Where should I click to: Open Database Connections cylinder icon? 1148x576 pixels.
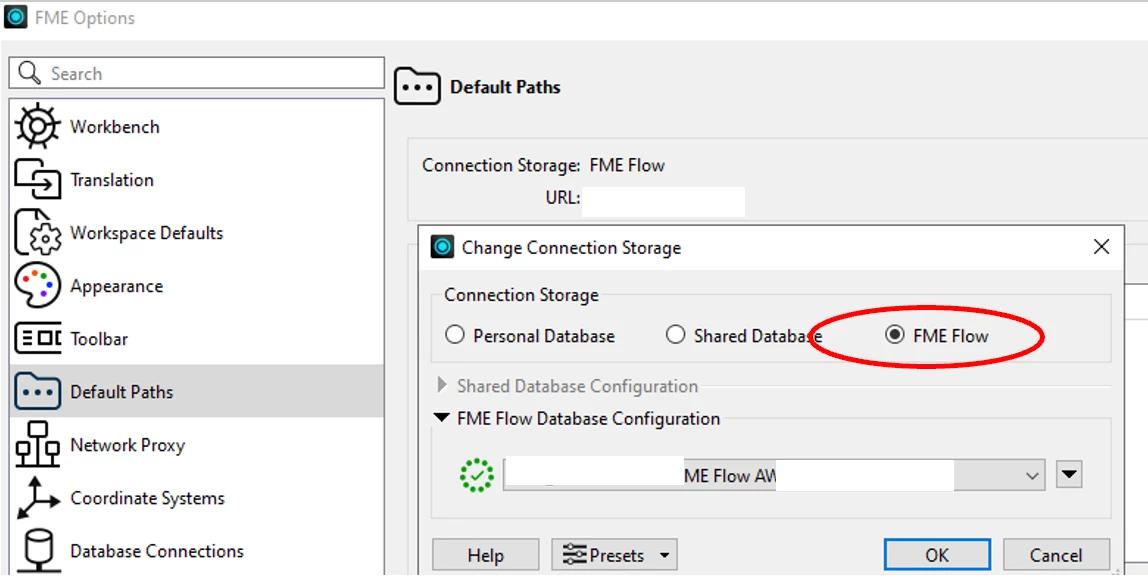(37, 551)
